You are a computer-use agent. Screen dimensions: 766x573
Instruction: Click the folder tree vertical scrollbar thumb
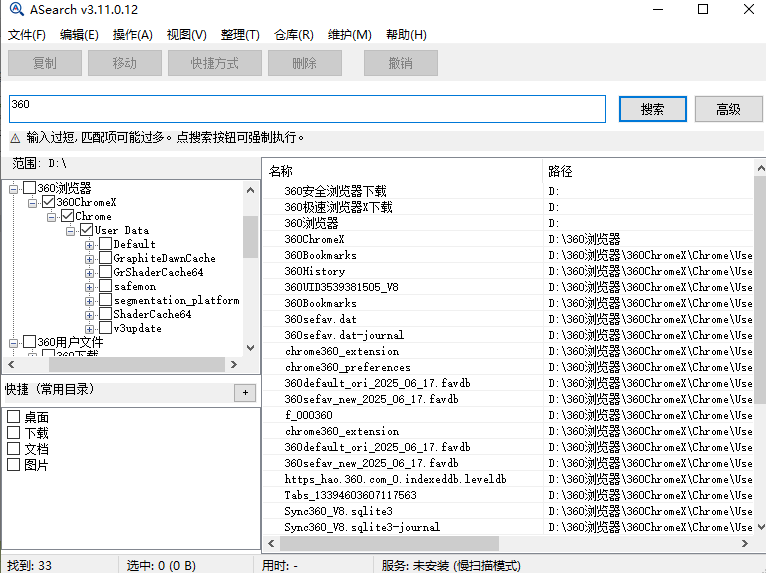point(251,236)
